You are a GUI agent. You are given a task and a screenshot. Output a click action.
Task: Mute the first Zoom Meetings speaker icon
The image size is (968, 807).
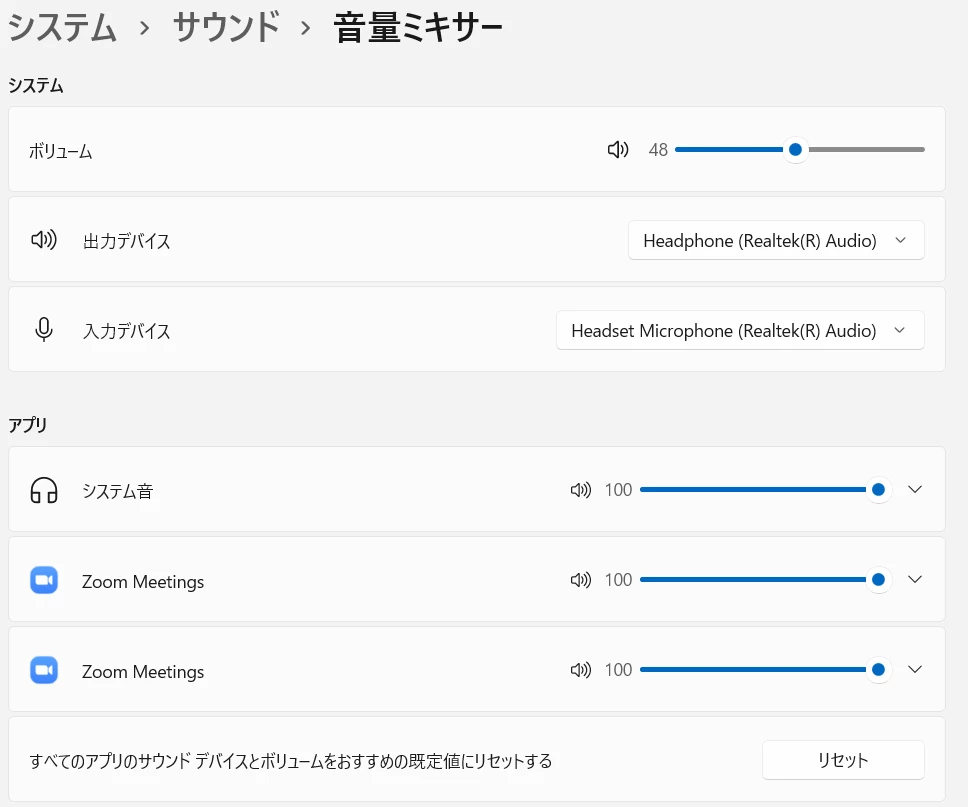[x=580, y=580]
